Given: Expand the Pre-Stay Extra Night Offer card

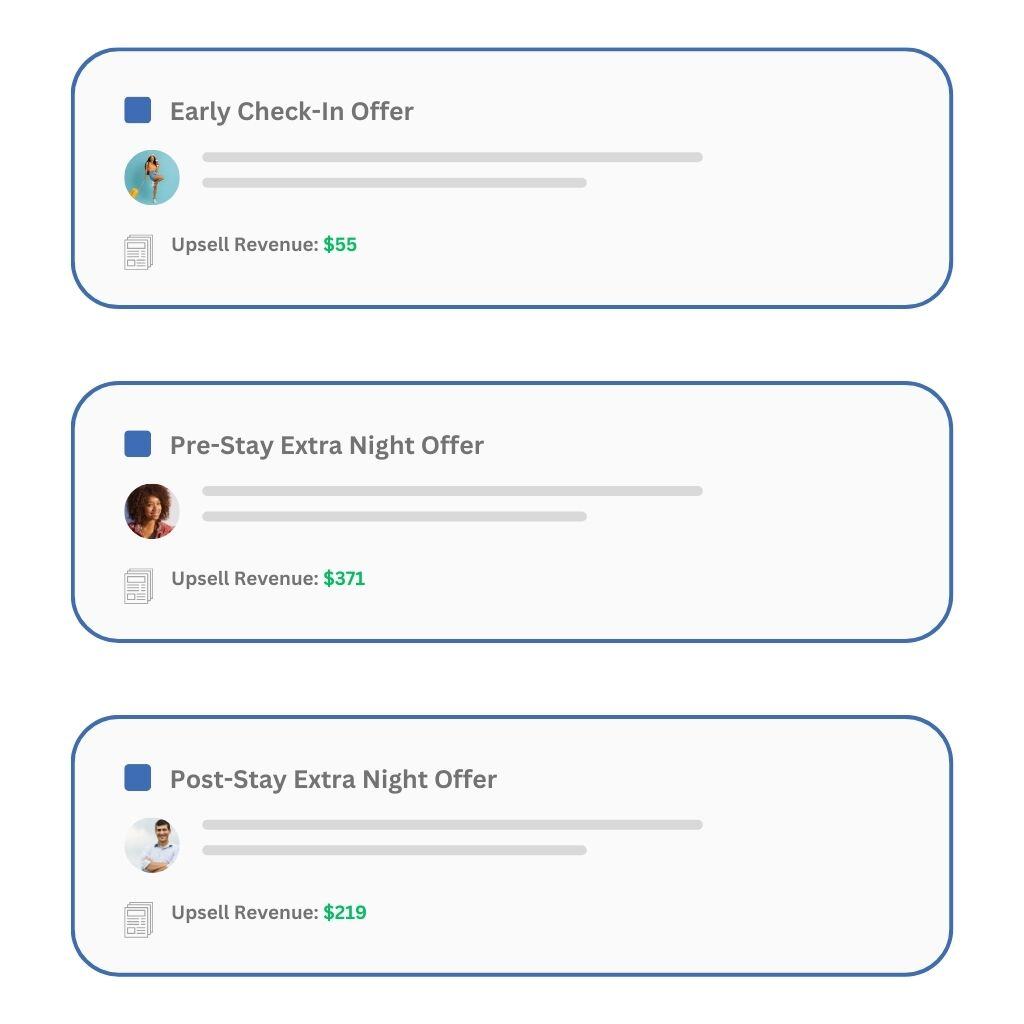Looking at the screenshot, I should (512, 508).
